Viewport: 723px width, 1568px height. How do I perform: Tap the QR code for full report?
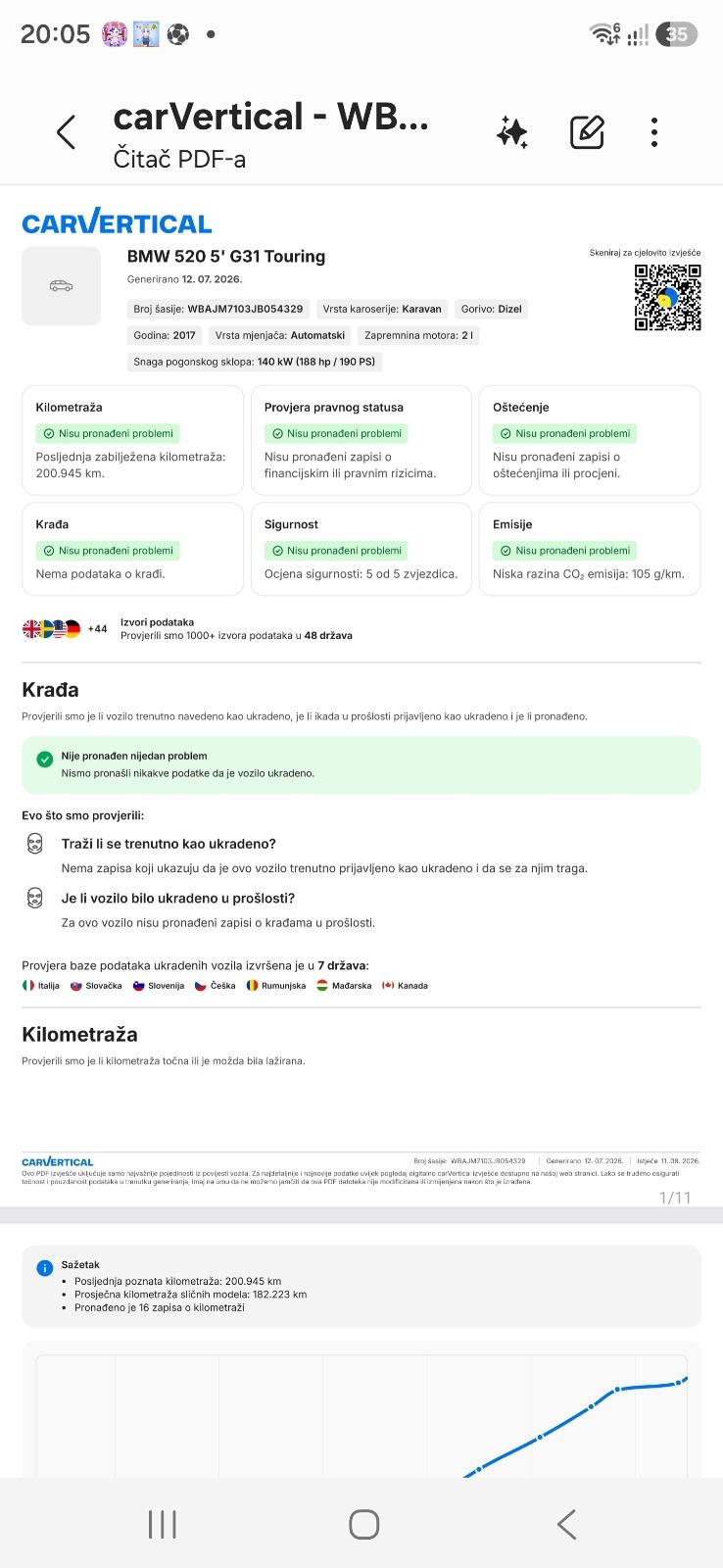click(667, 297)
